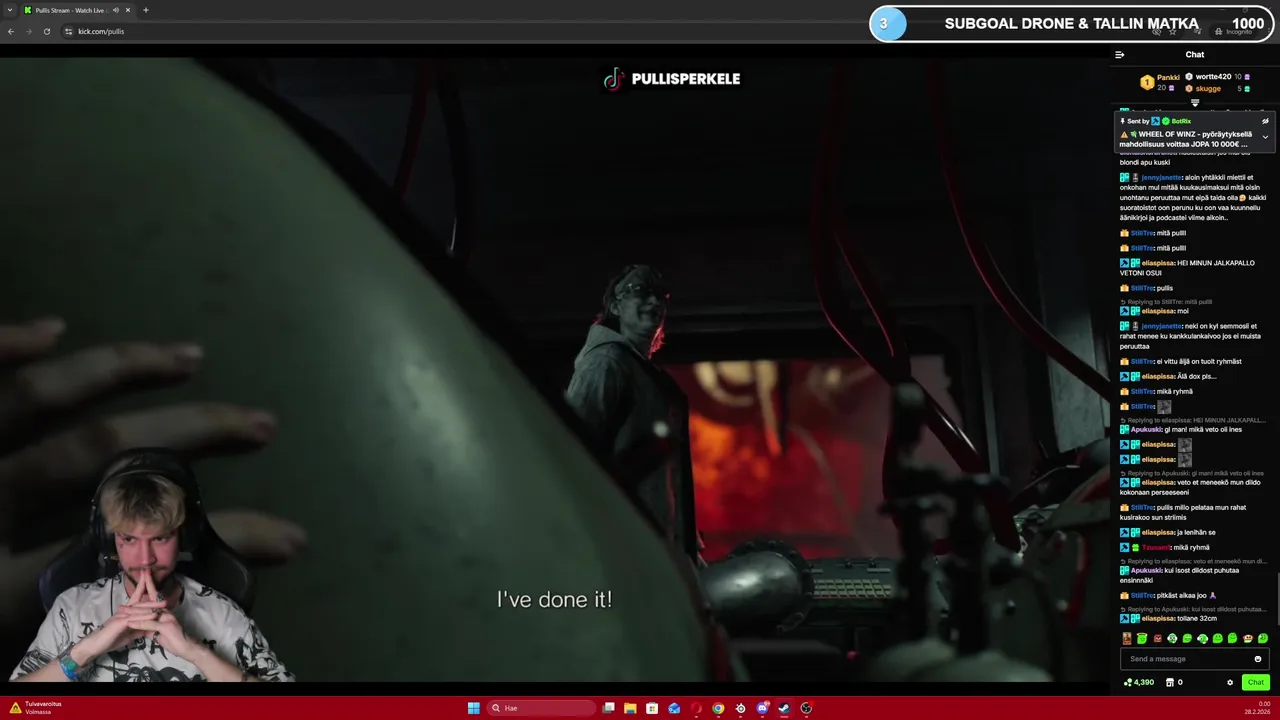Collapse the chat panel with the arrow icon
1280x720 pixels.
(x=1119, y=55)
